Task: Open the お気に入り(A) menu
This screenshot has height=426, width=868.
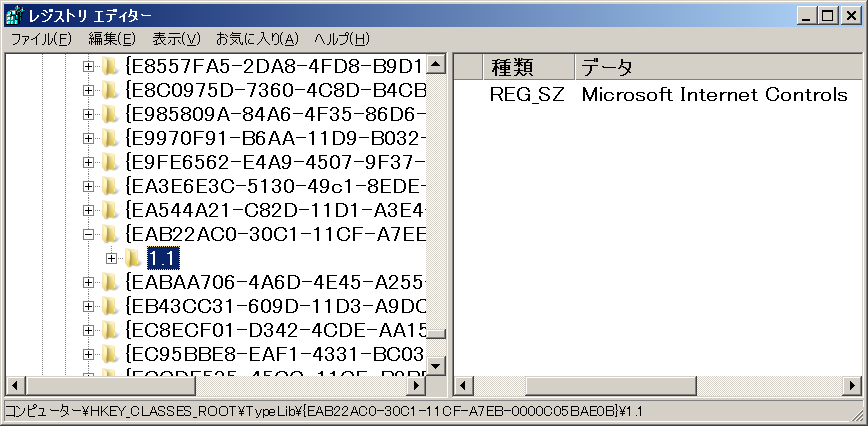Action: tap(257, 39)
